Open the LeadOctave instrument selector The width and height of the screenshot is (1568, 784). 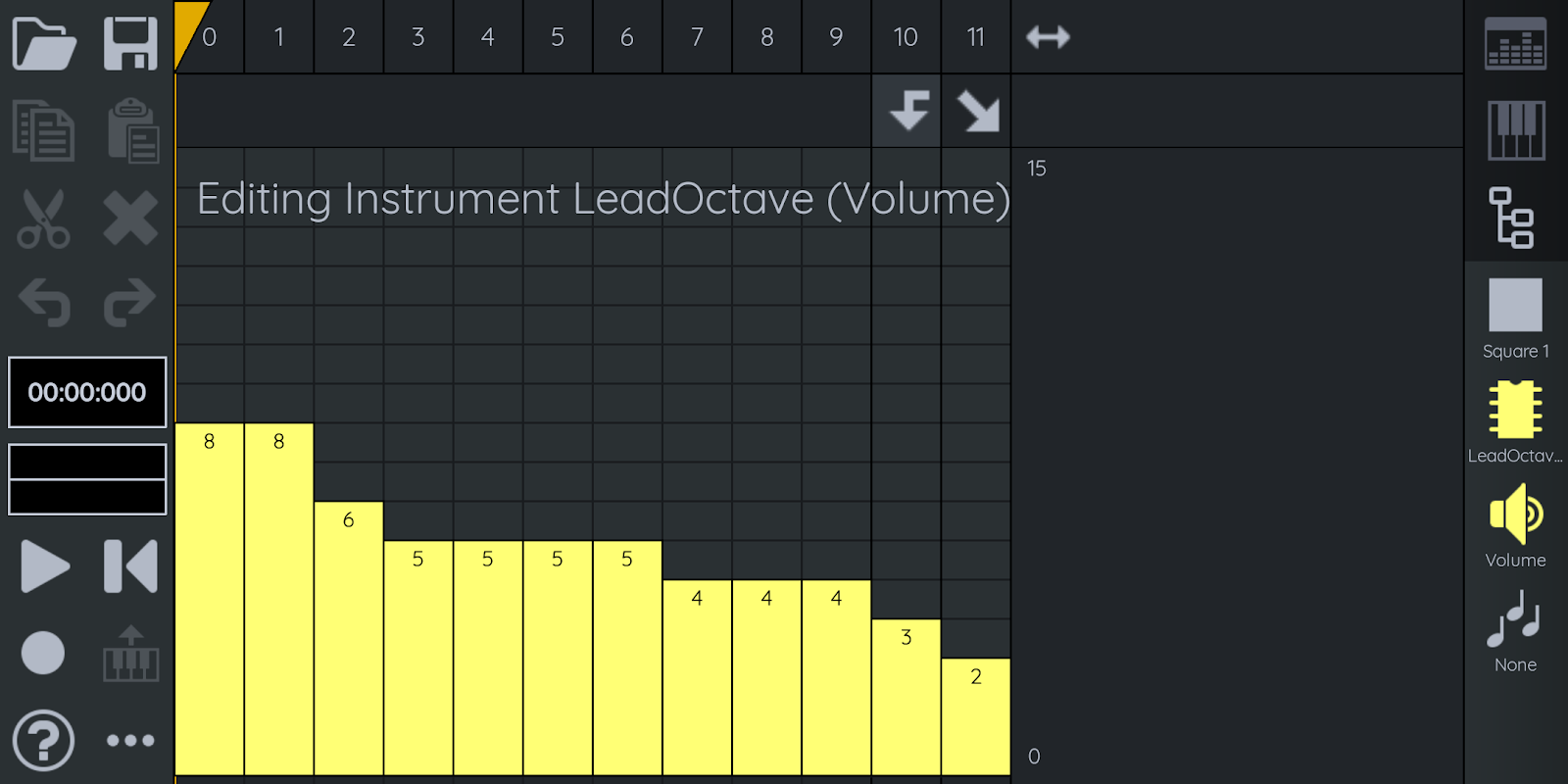click(1515, 421)
